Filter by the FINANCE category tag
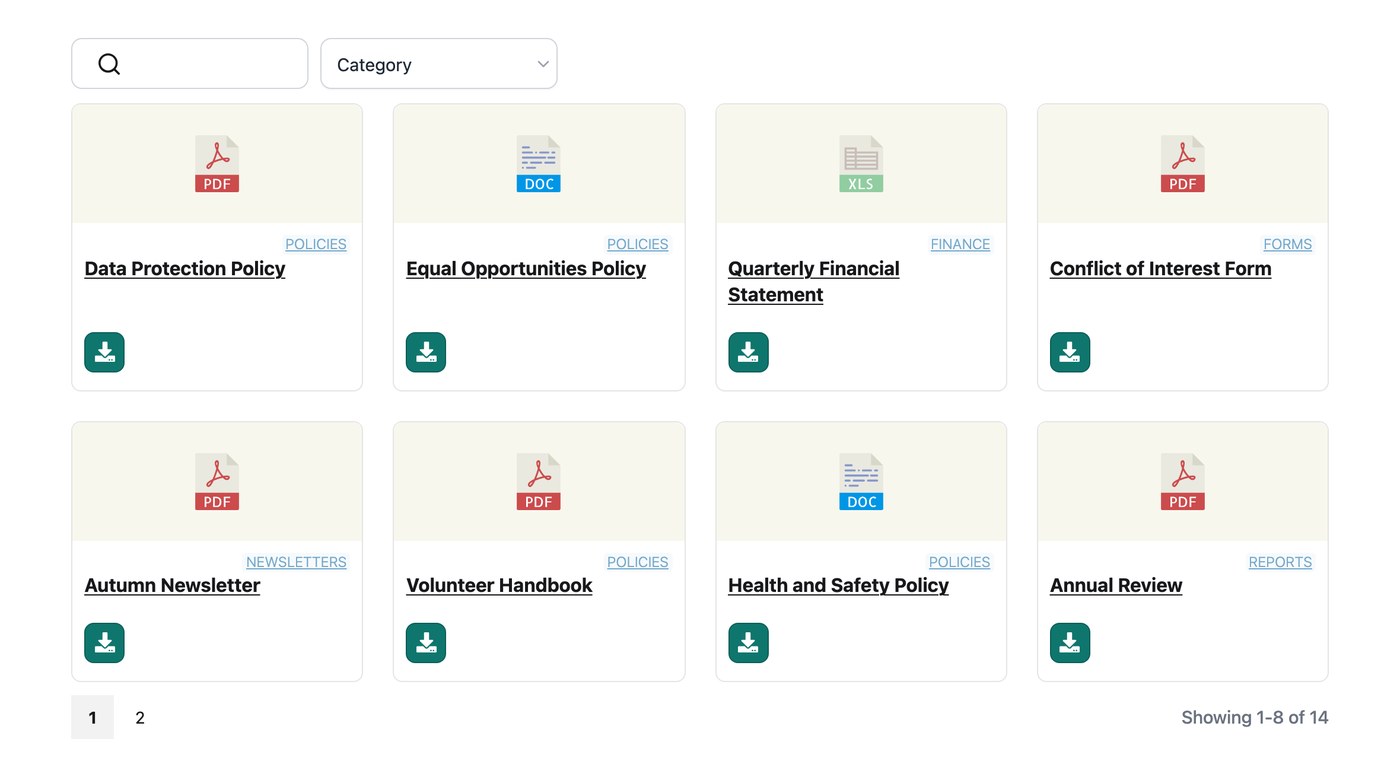The width and height of the screenshot is (1400, 777). point(960,244)
